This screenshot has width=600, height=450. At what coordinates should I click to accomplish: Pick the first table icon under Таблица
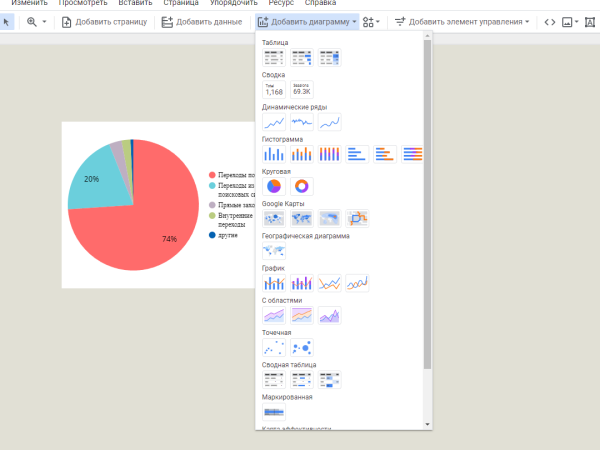tap(273, 57)
